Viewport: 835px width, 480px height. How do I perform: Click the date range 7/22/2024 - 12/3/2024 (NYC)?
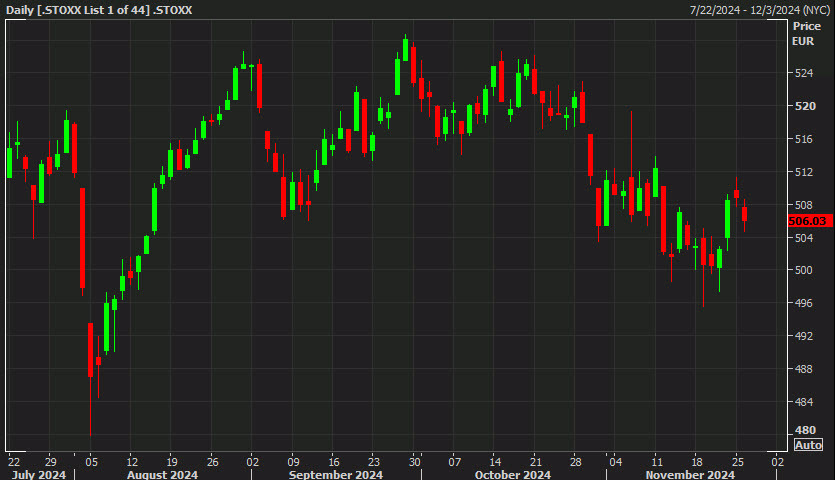coord(760,10)
